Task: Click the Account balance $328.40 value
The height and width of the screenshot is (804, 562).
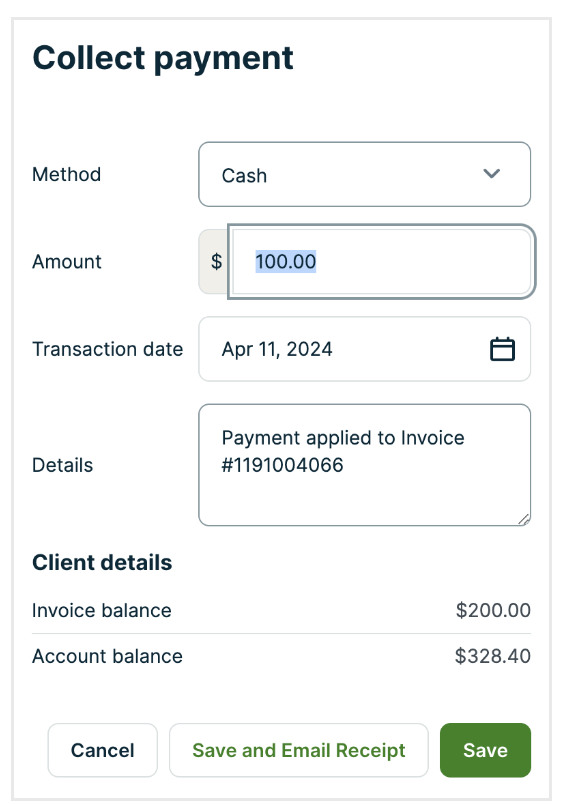Action: pyautogui.click(x=492, y=656)
